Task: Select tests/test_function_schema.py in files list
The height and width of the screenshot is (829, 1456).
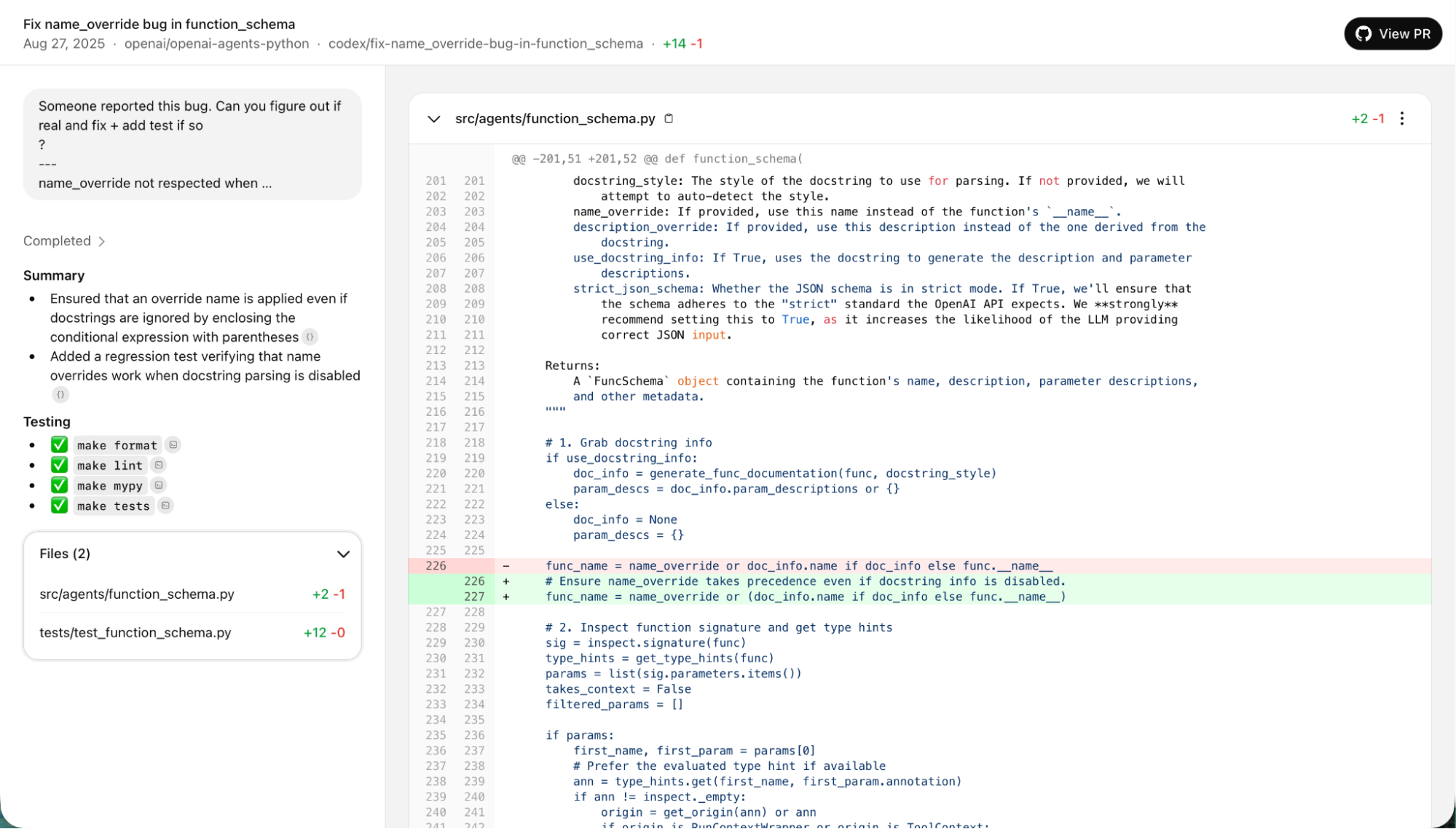Action: tap(135, 632)
